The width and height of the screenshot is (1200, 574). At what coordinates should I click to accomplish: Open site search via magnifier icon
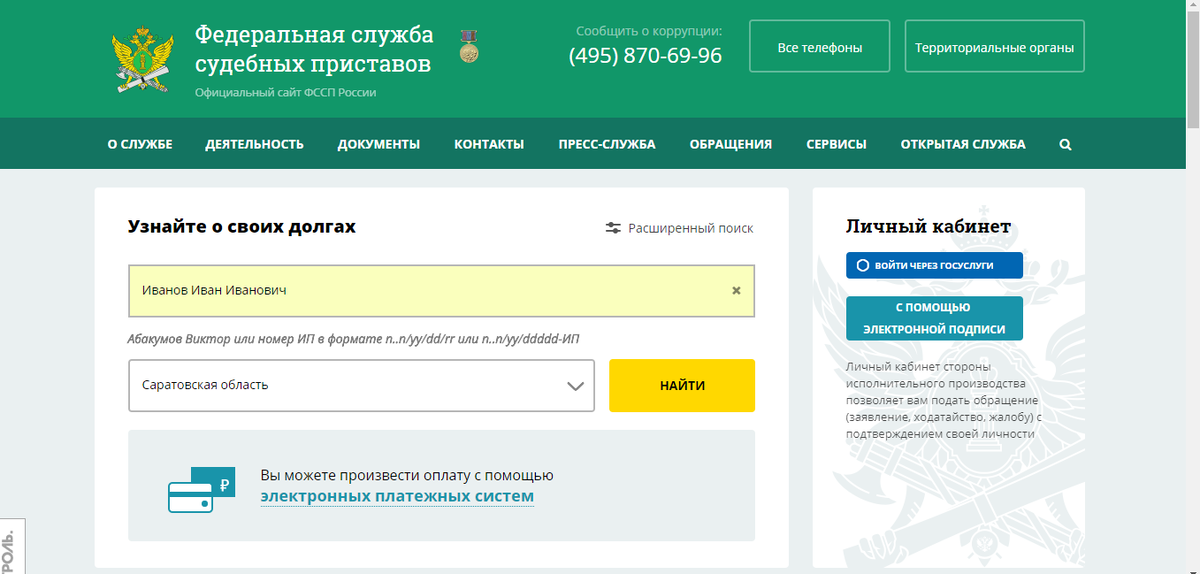click(x=1065, y=144)
